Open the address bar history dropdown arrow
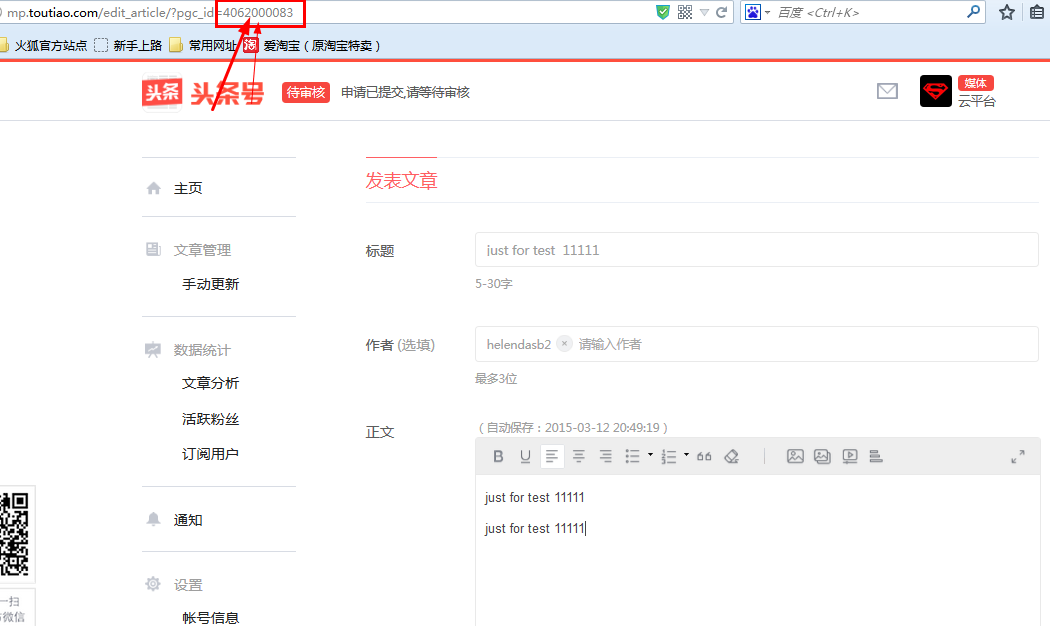 coord(704,12)
